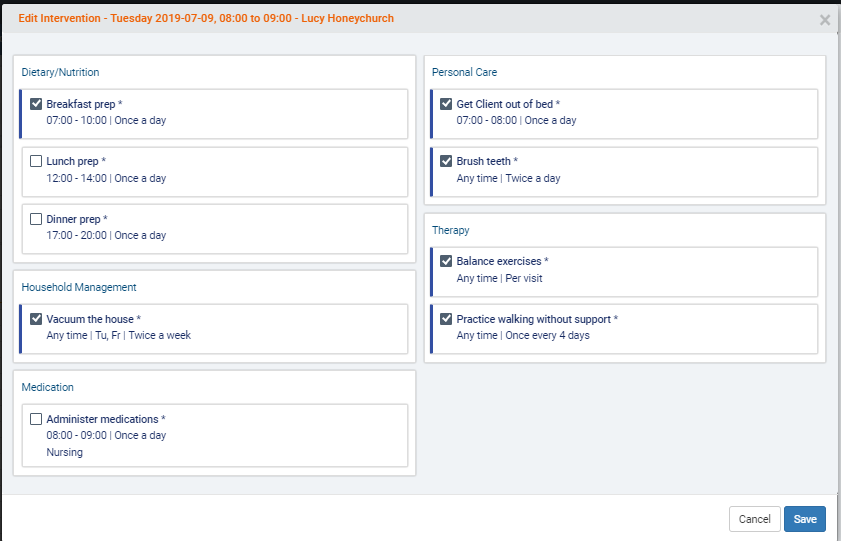Click the Therapy section heading
This screenshot has height=541, width=841.
click(450, 230)
